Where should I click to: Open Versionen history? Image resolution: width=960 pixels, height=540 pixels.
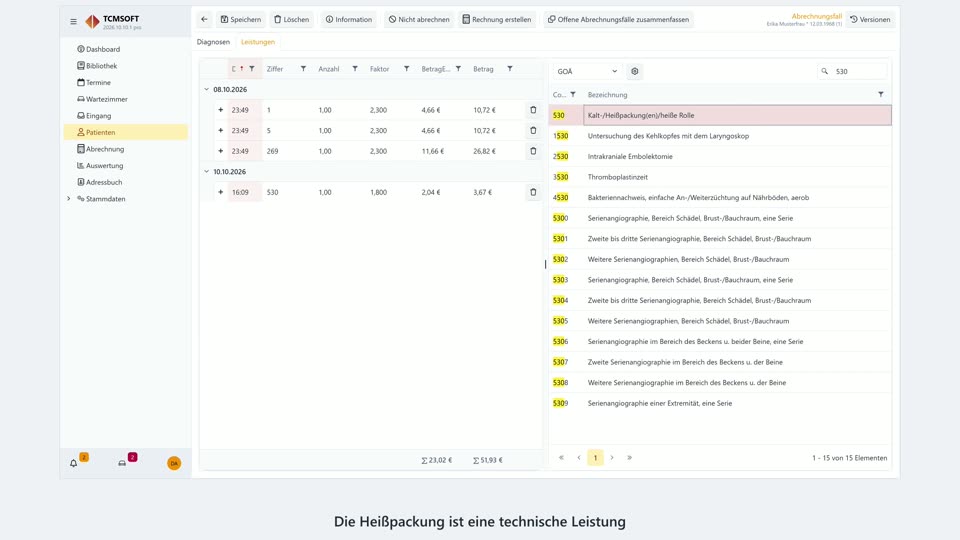coord(870,20)
